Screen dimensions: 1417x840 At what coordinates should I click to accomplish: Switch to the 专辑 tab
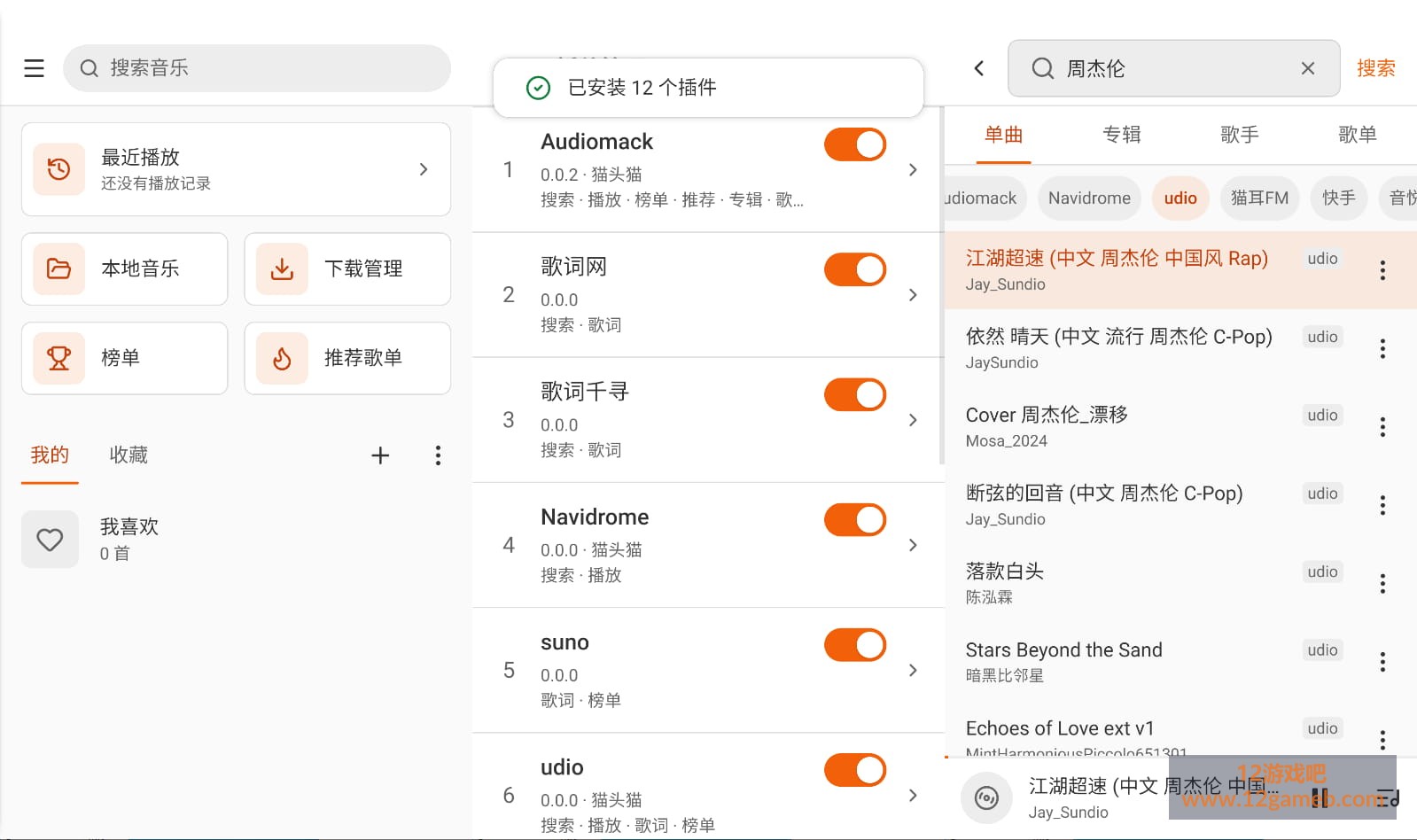click(x=1122, y=135)
